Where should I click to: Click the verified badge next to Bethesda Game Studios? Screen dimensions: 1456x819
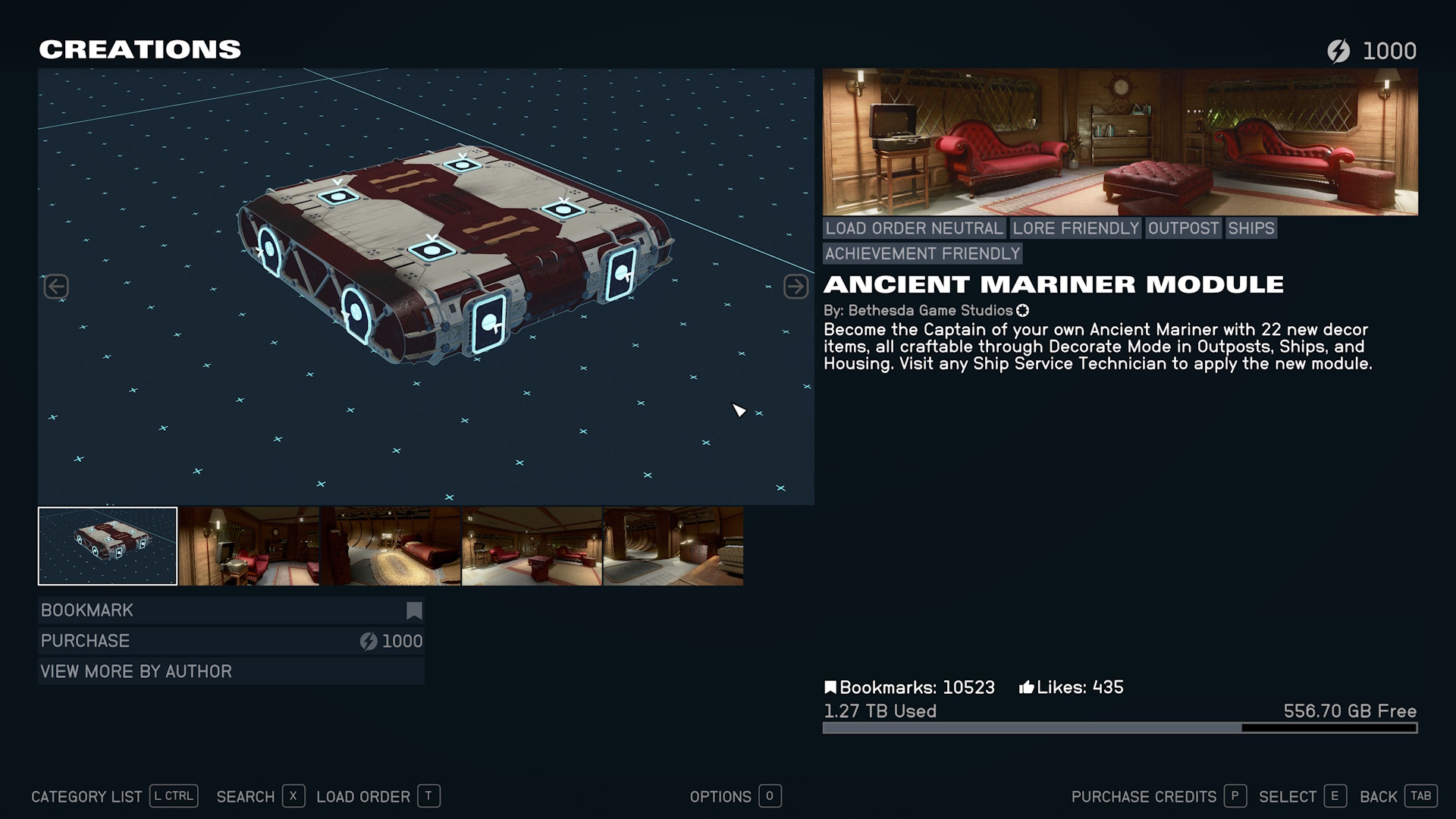tap(1021, 310)
